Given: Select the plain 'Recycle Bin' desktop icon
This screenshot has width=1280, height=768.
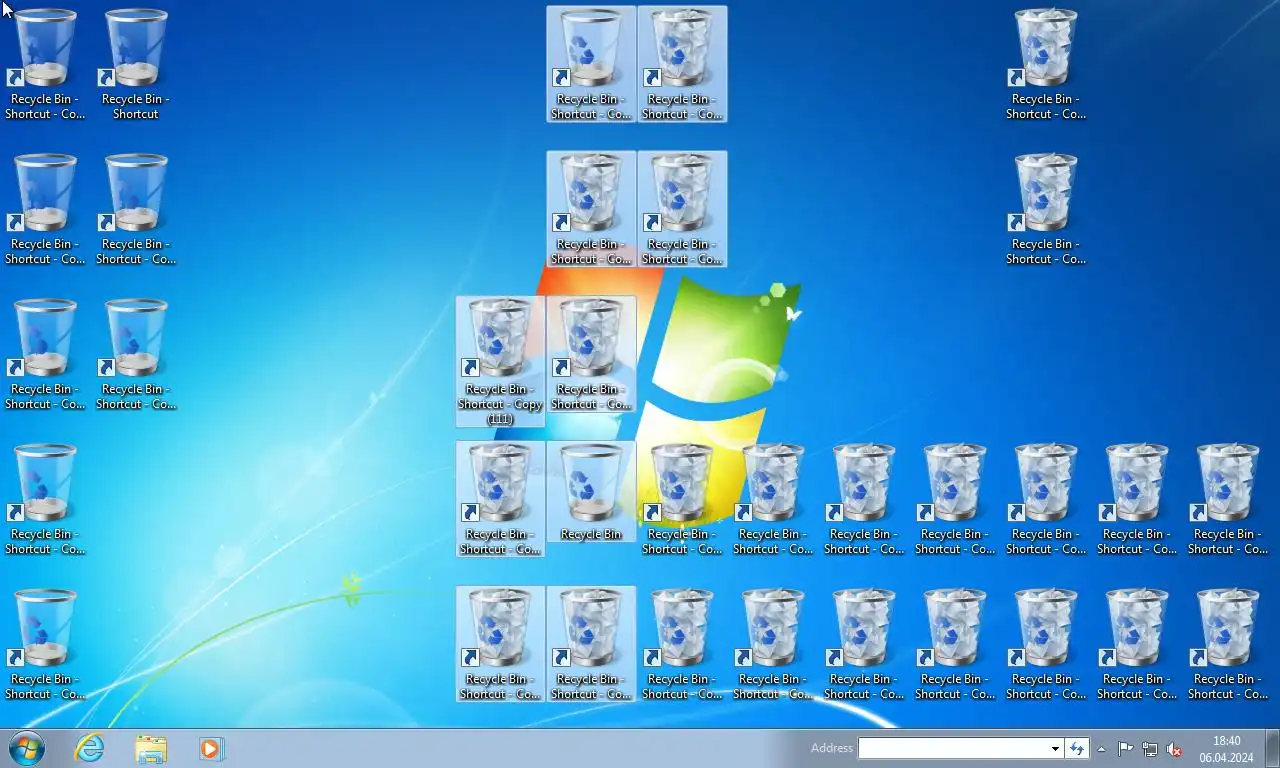Looking at the screenshot, I should pyautogui.click(x=591, y=492).
